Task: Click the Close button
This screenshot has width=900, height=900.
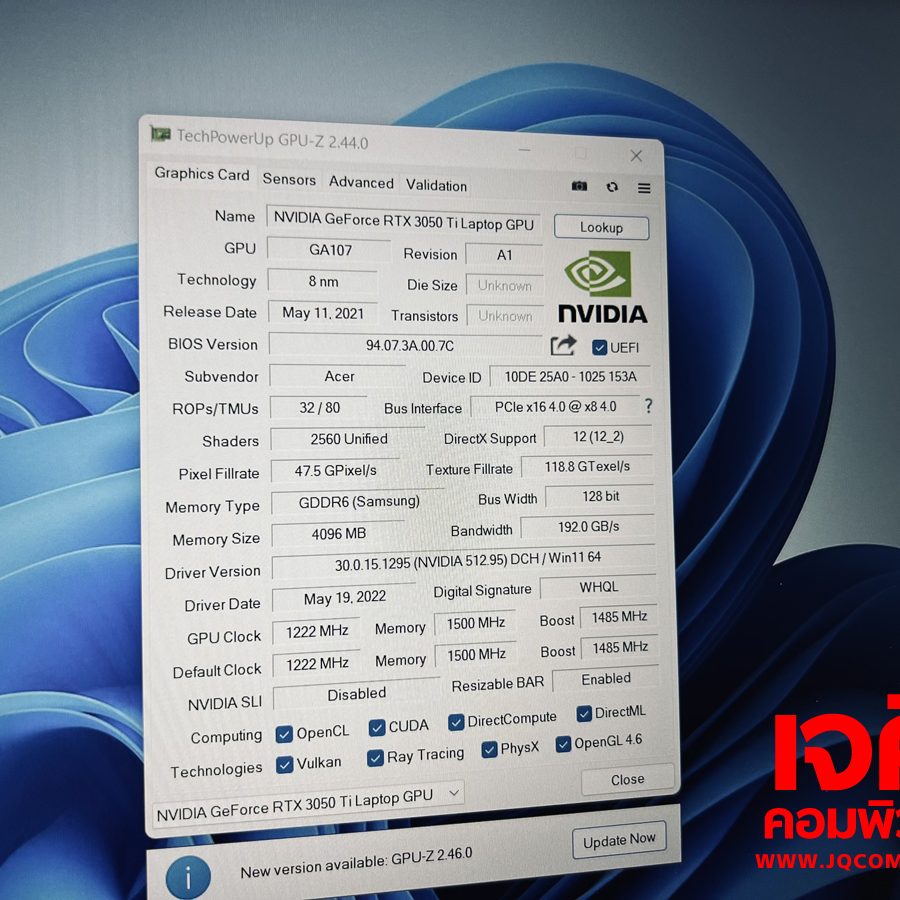Action: point(627,779)
